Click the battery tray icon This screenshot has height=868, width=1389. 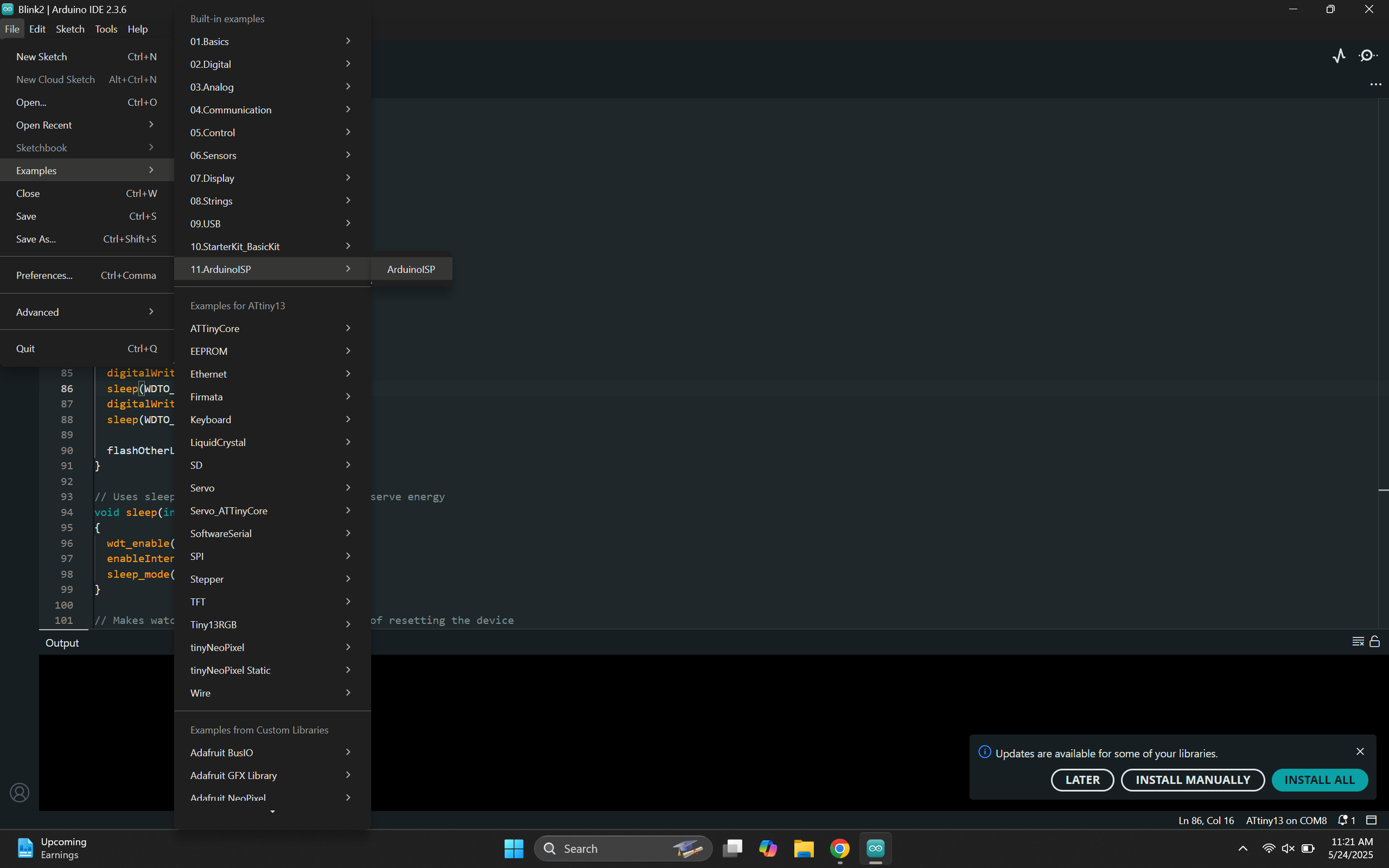click(1308, 848)
